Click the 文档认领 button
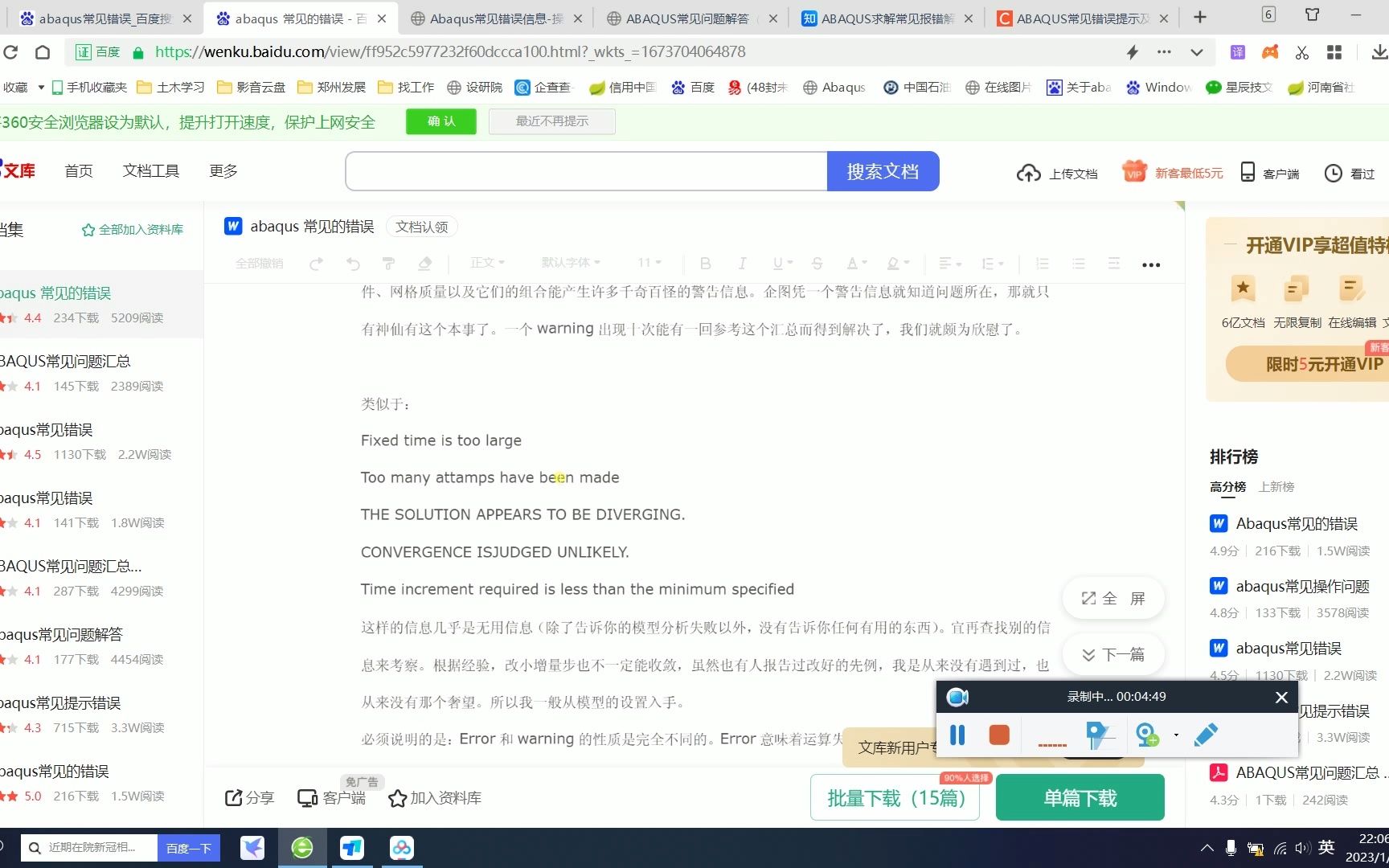The image size is (1389, 868). pos(422,227)
